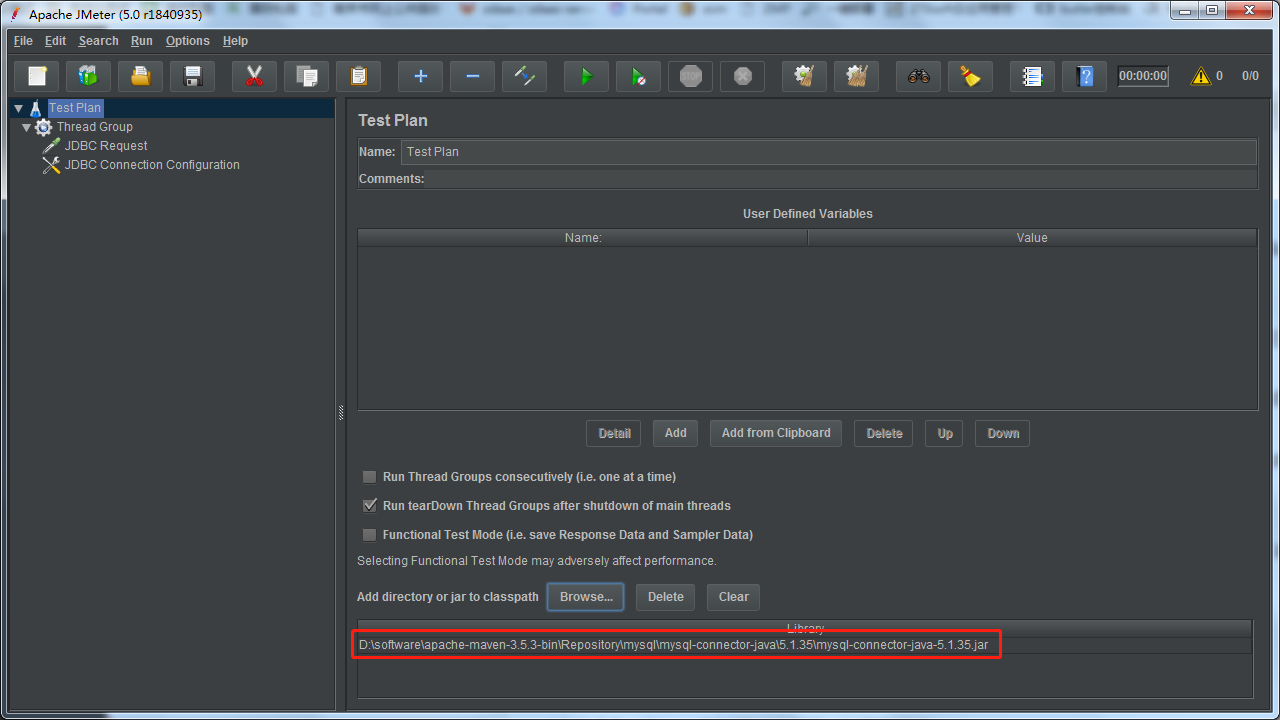Click the Down button
The image size is (1280, 720).
coord(1003,433)
